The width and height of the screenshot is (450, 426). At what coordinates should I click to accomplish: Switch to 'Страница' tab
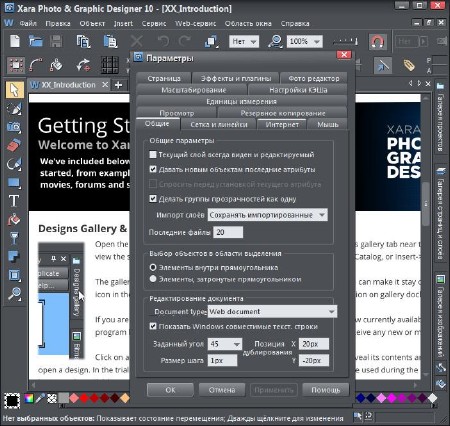point(164,78)
